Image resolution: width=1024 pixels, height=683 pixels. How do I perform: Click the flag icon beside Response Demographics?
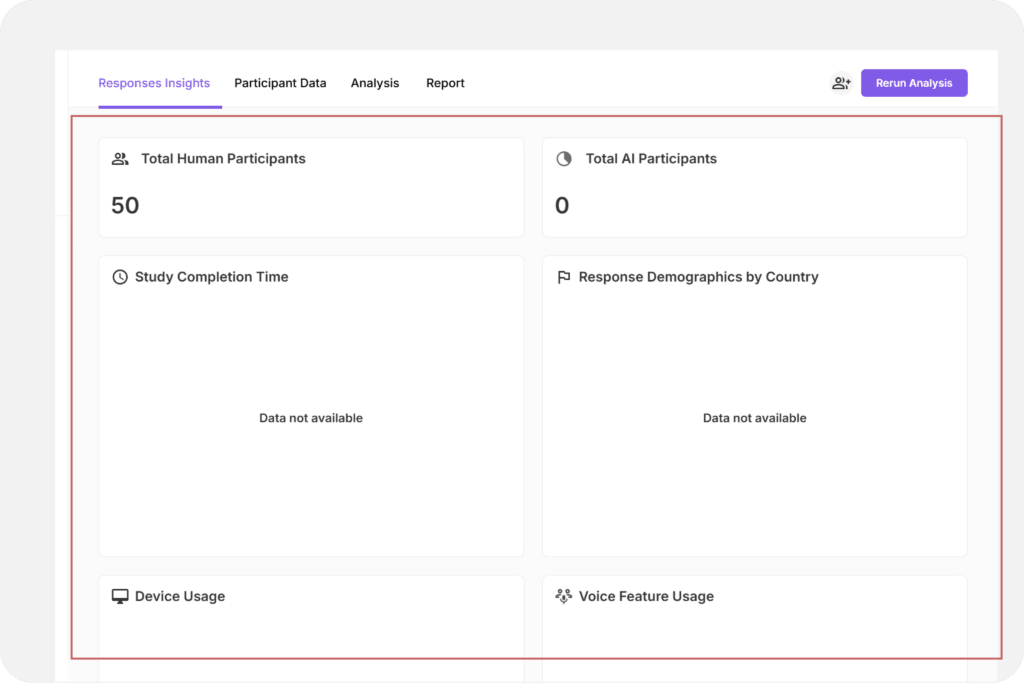[x=564, y=277]
